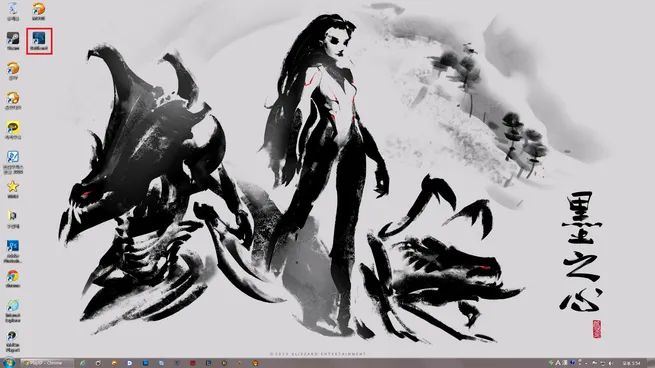
Task: Open the Chrome desktop shortcut
Action: click(x=13, y=279)
